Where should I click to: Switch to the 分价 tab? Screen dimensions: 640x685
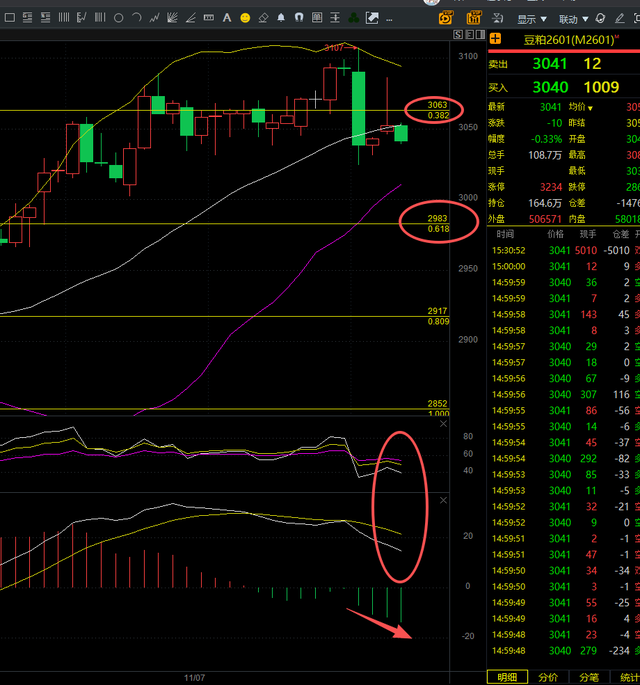[x=548, y=677]
